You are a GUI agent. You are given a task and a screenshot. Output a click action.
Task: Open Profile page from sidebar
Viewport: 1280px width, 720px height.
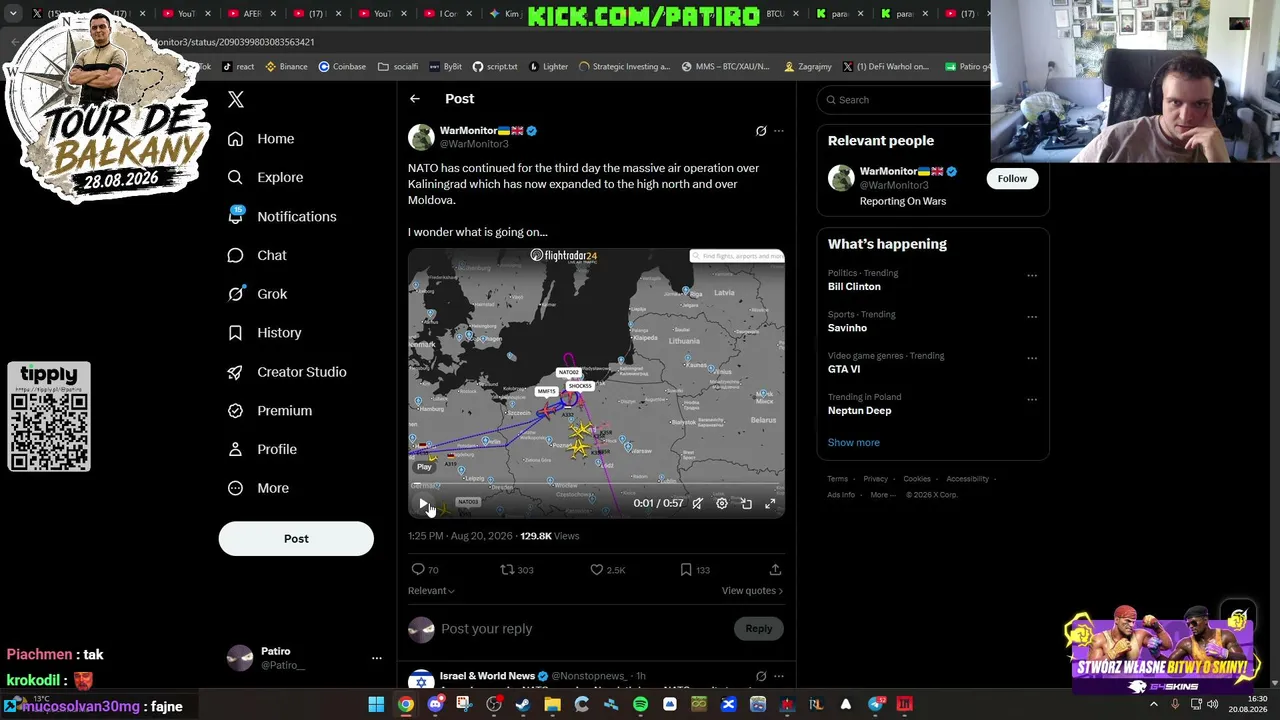[x=262, y=450]
